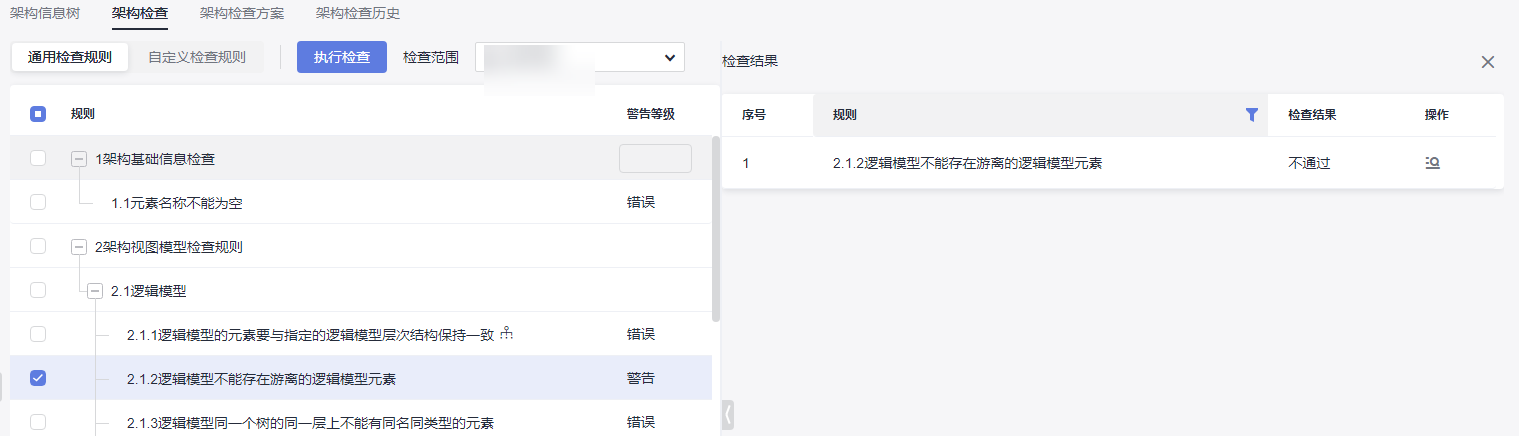Go to 架构检查方案 tab
This screenshot has width=1519, height=436.
[x=242, y=13]
